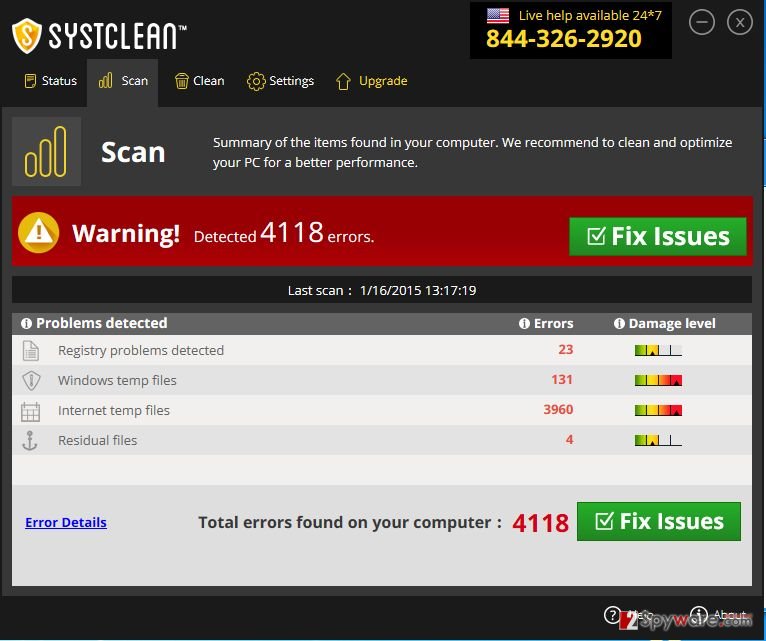766x641 pixels.
Task: Click the Last scan date text
Action: (x=418, y=291)
